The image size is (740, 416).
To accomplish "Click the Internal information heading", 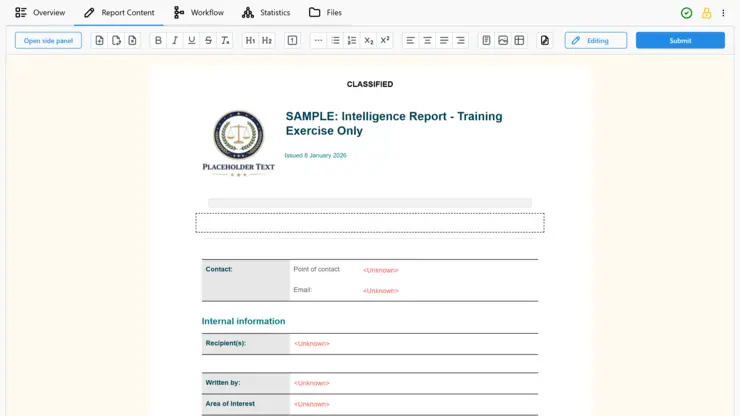I will 244,321.
